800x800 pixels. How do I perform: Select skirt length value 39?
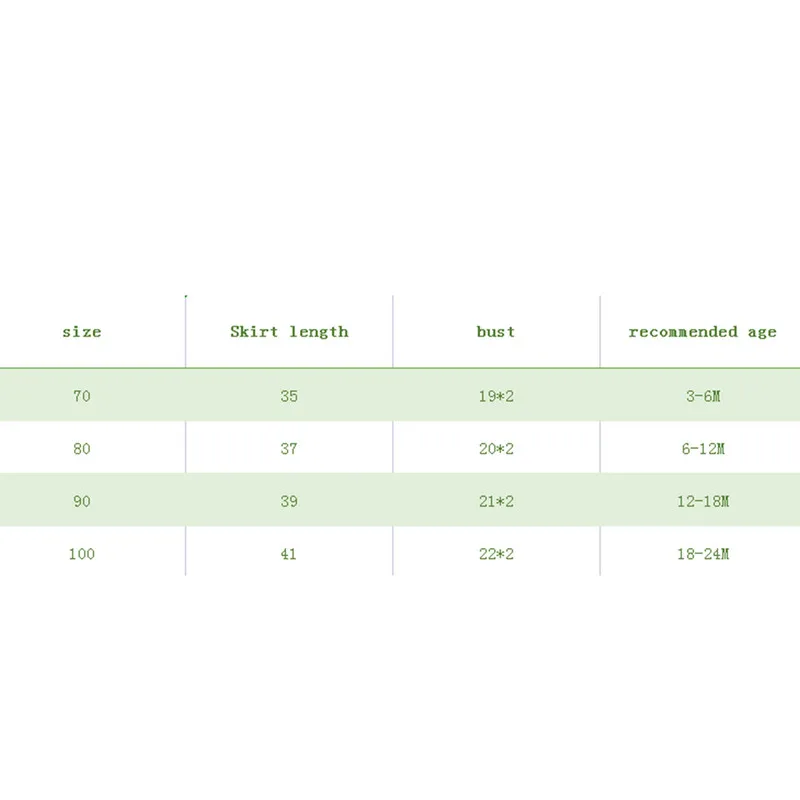(289, 501)
